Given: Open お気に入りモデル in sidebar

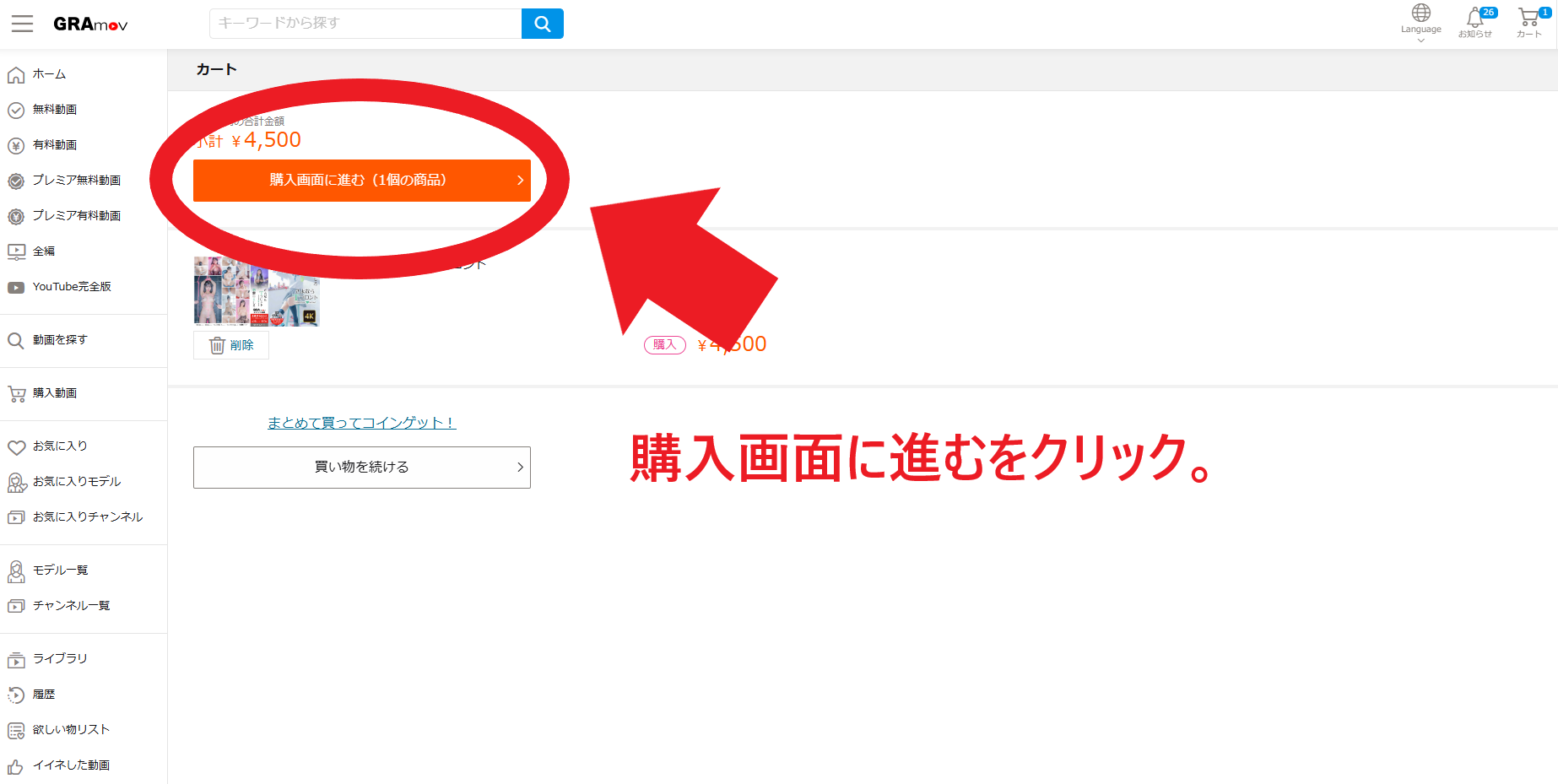Looking at the screenshot, I should coord(77,482).
